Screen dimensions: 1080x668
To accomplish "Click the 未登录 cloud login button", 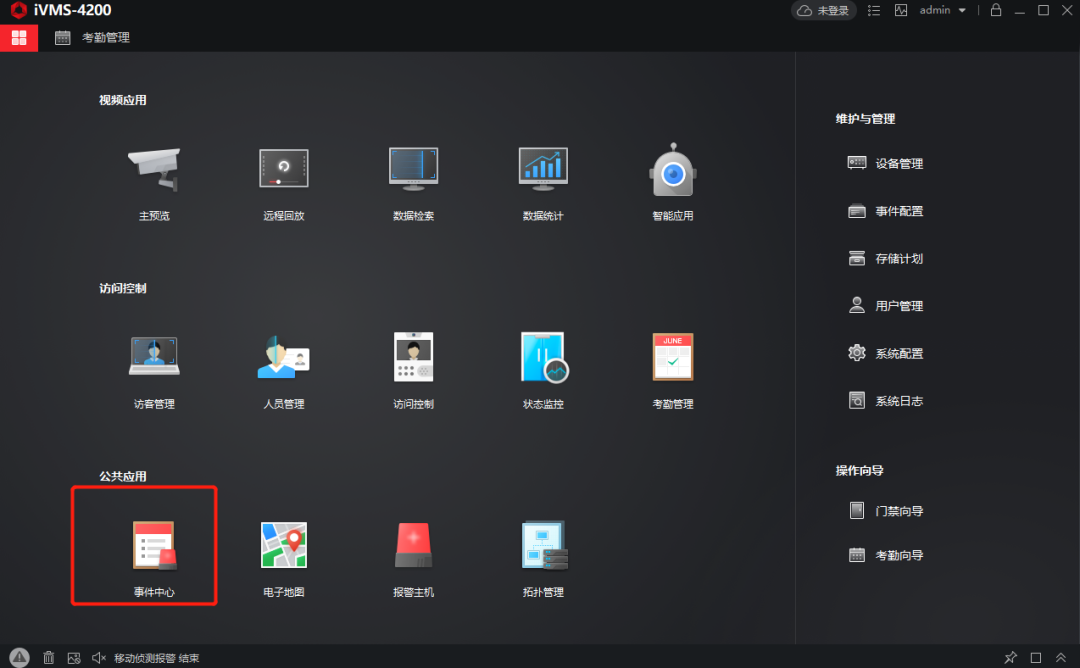I will tap(824, 10).
